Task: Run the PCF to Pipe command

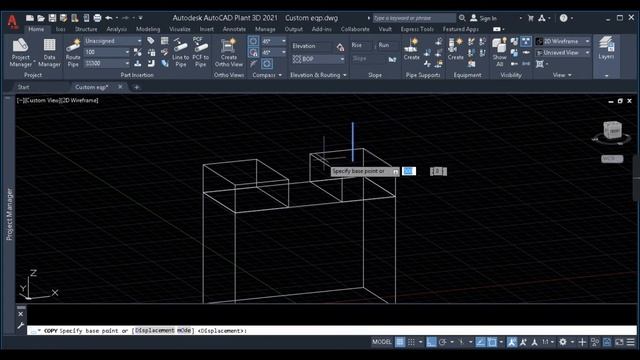Action: [x=200, y=52]
